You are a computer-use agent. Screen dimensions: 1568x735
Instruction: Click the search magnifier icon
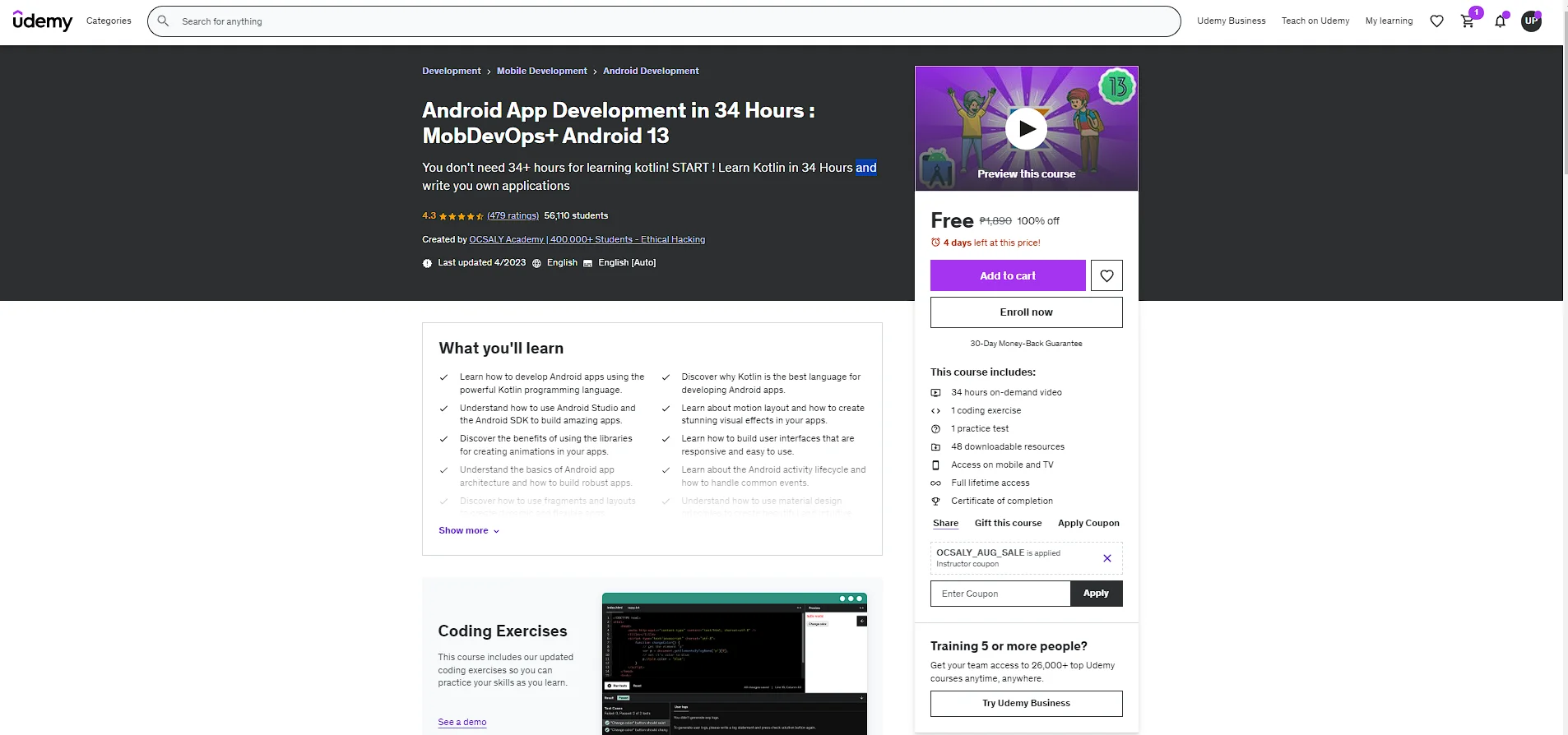pyautogui.click(x=163, y=21)
